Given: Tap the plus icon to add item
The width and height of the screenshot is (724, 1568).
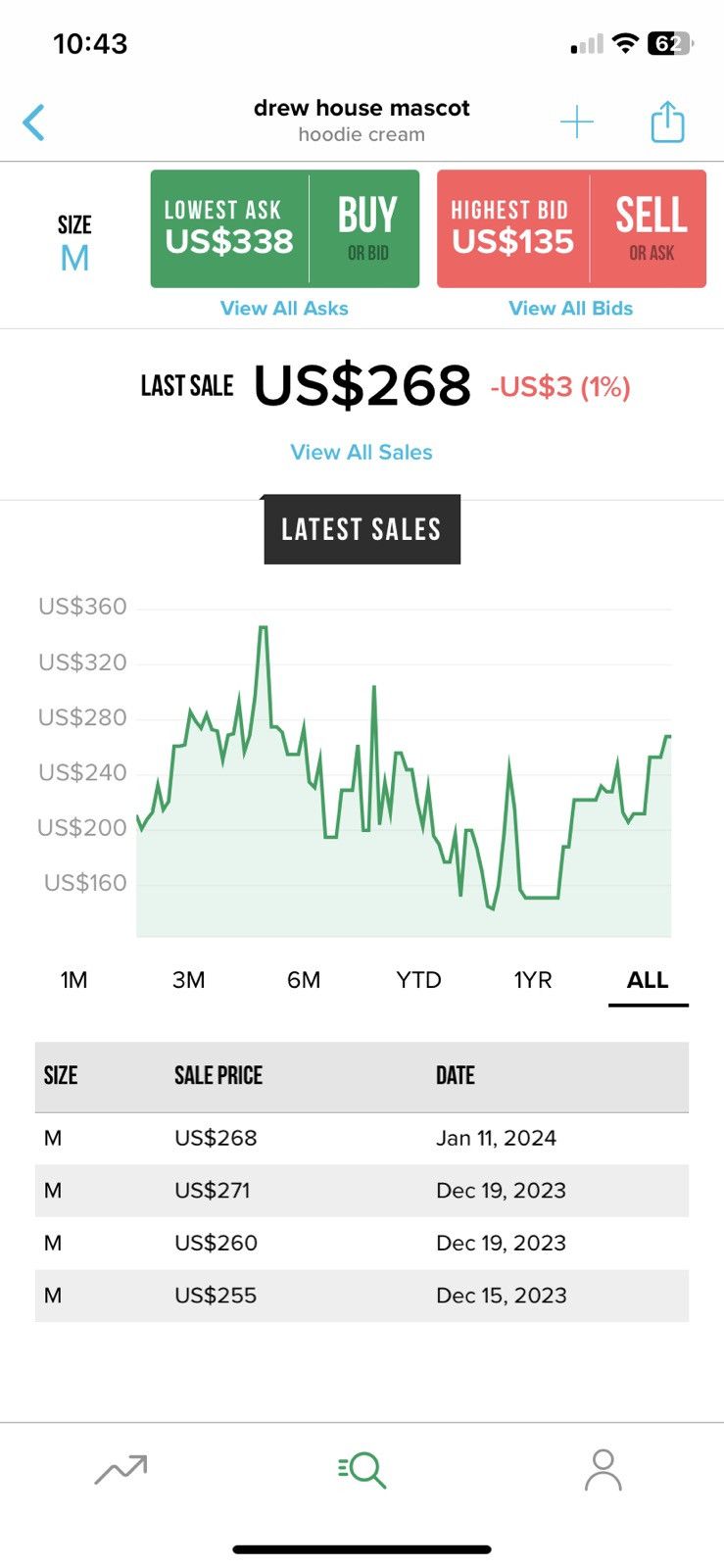Looking at the screenshot, I should pyautogui.click(x=577, y=122).
